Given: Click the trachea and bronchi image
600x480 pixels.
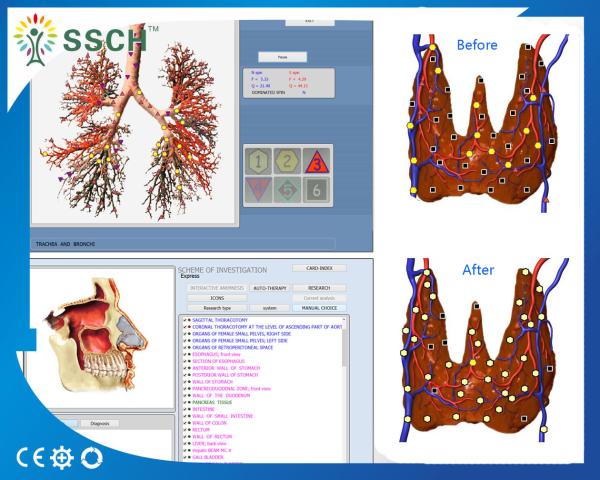Looking at the screenshot, I should coord(132,122).
